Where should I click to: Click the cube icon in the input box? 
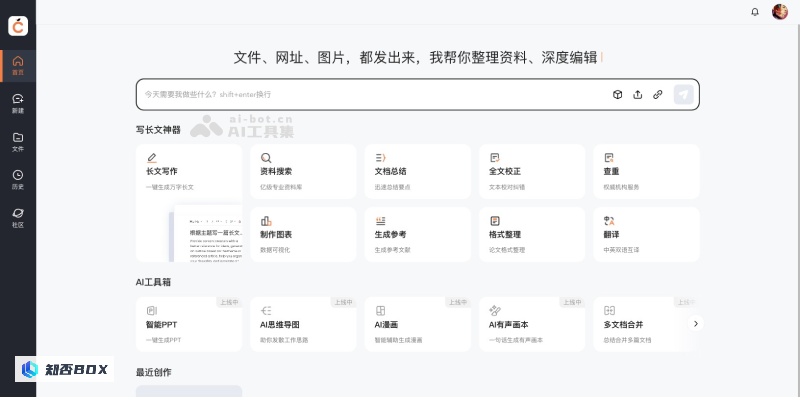tap(617, 94)
